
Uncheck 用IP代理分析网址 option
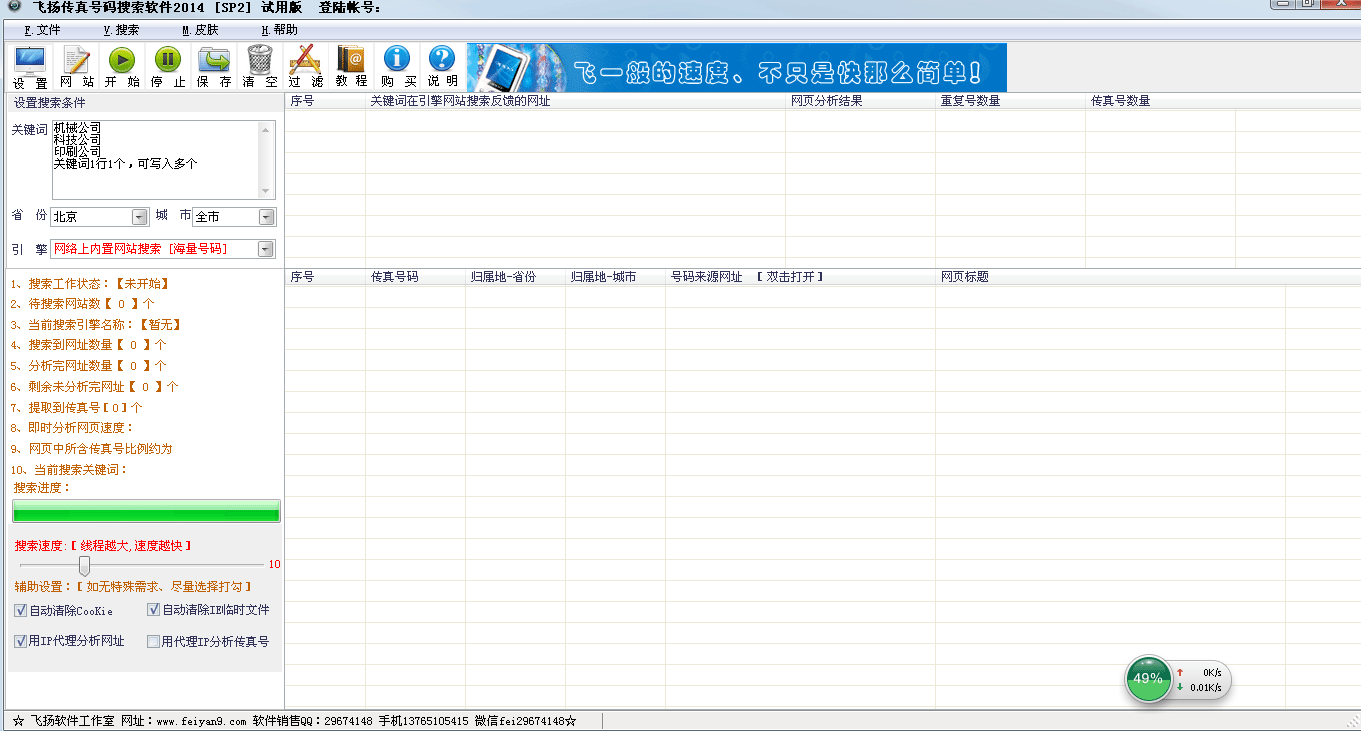coord(21,641)
